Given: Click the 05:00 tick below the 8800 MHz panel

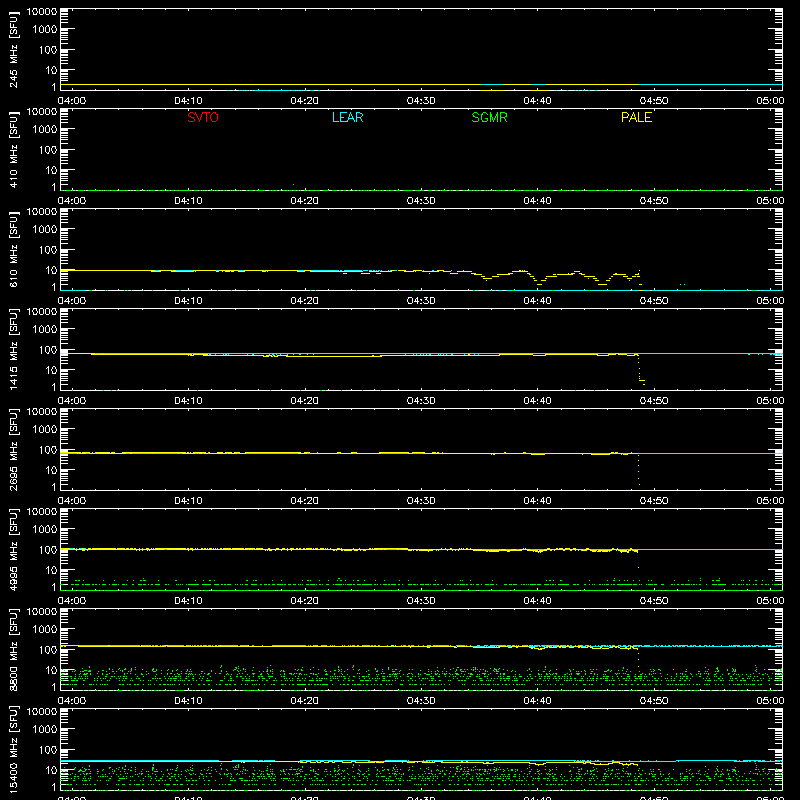Looking at the screenshot, I should [x=770, y=701].
